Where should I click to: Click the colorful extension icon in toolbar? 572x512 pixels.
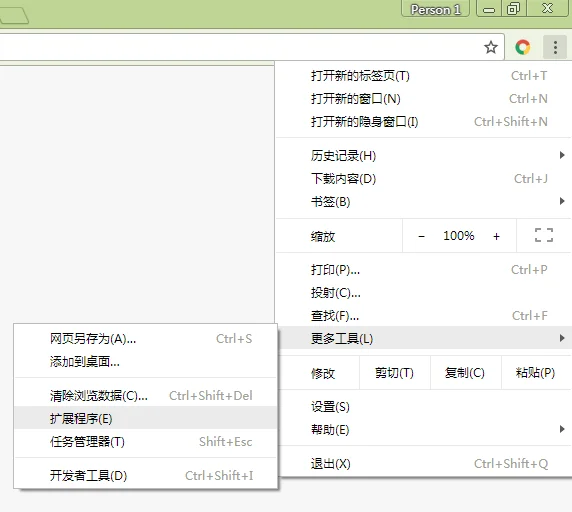point(522,47)
